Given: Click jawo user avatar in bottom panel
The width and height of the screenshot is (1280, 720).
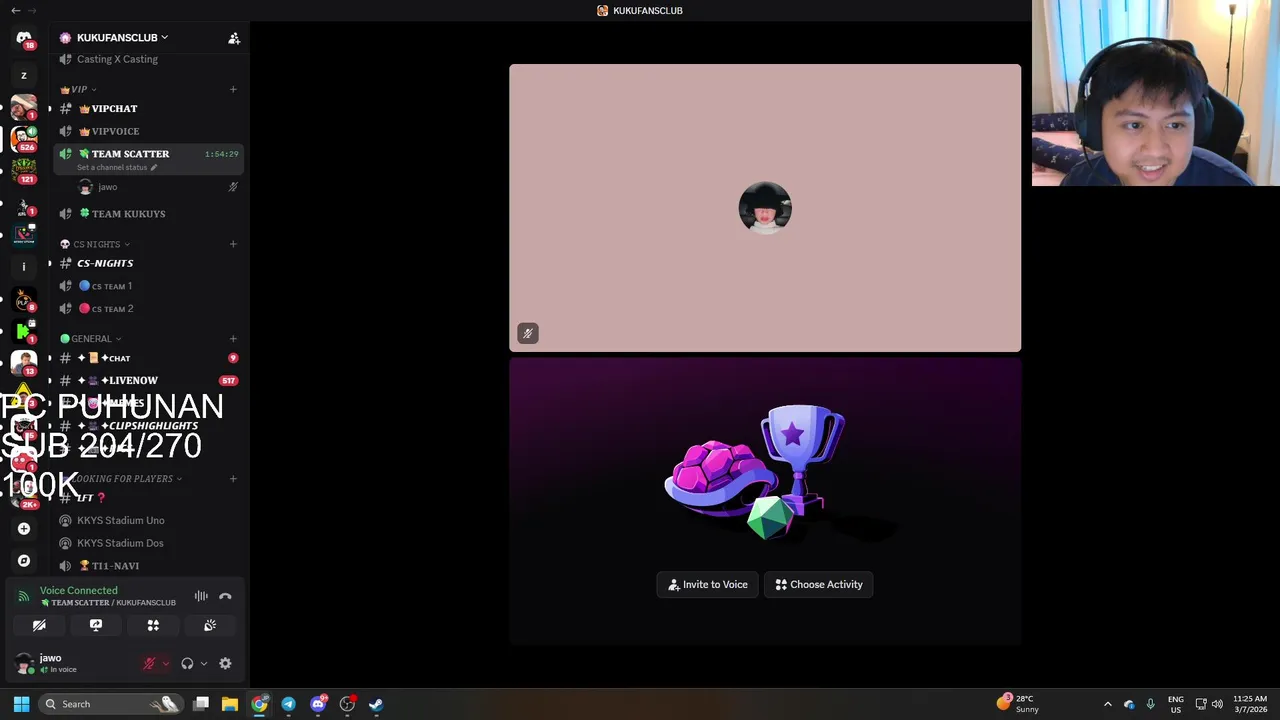Looking at the screenshot, I should pos(24,663).
